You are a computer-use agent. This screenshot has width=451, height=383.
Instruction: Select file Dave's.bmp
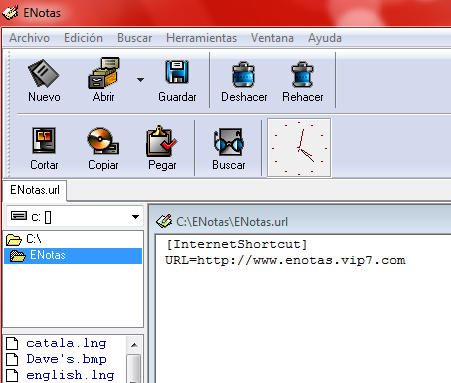(x=66, y=359)
